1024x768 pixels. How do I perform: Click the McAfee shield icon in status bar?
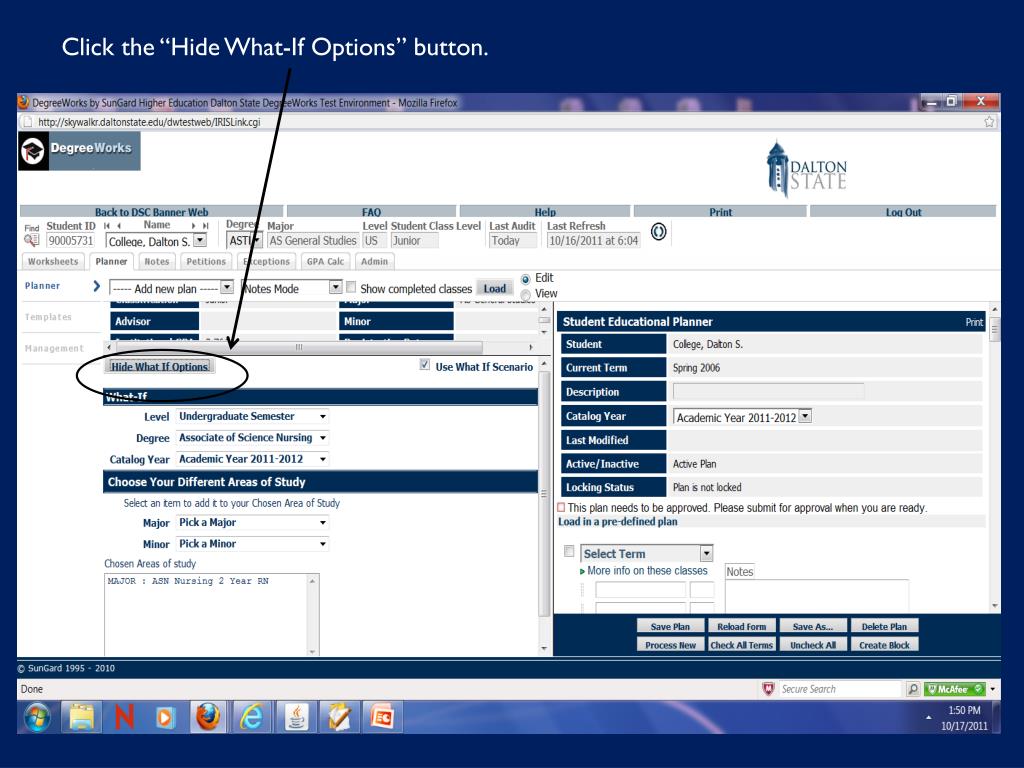769,689
